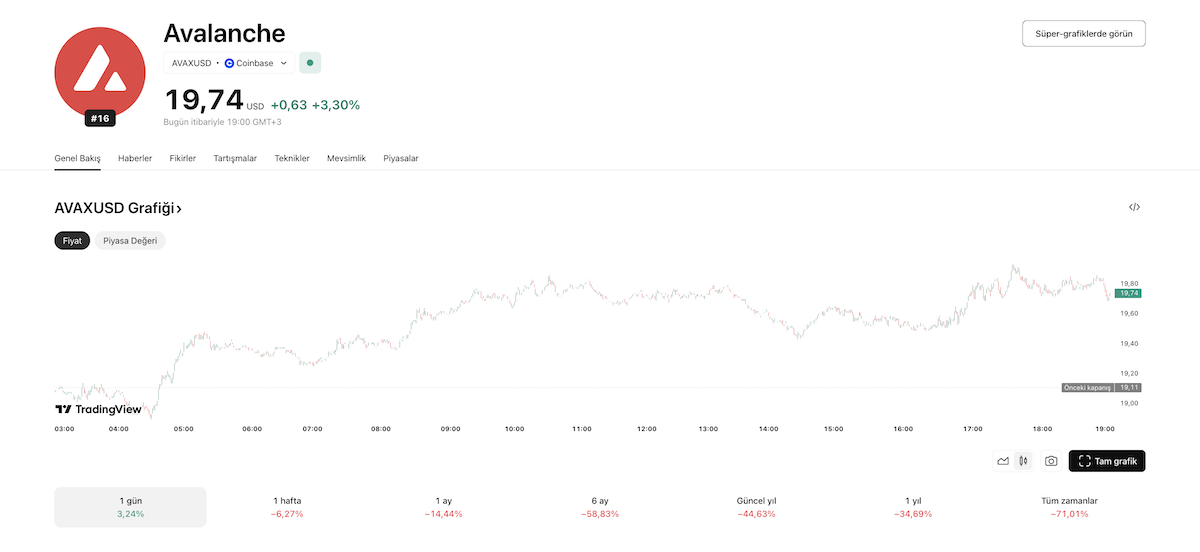The image size is (1200, 552).
Task: Open the AVAXUSD Grafiği heading link
Action: [x=118, y=208]
